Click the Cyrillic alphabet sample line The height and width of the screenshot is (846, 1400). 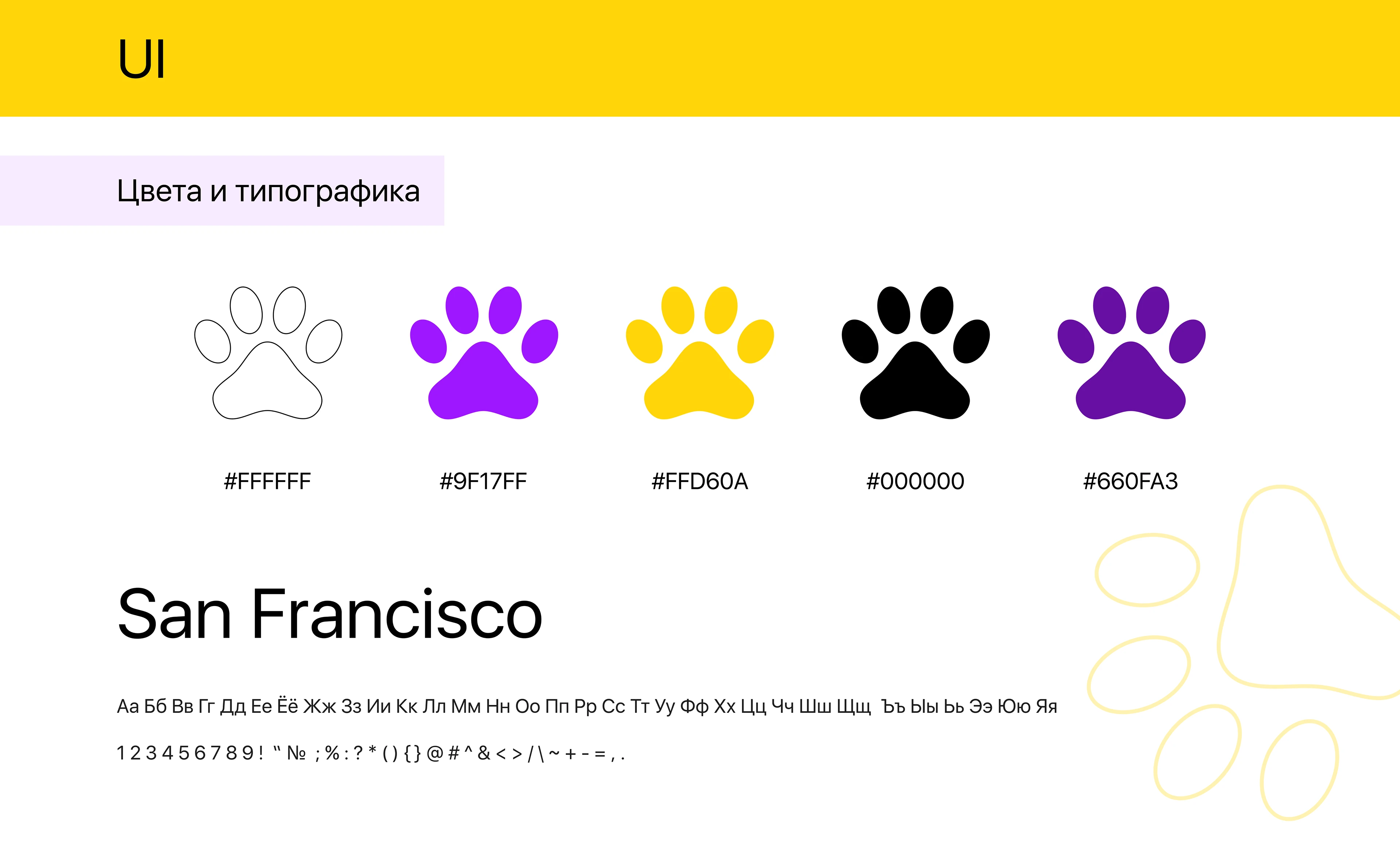tap(586, 706)
